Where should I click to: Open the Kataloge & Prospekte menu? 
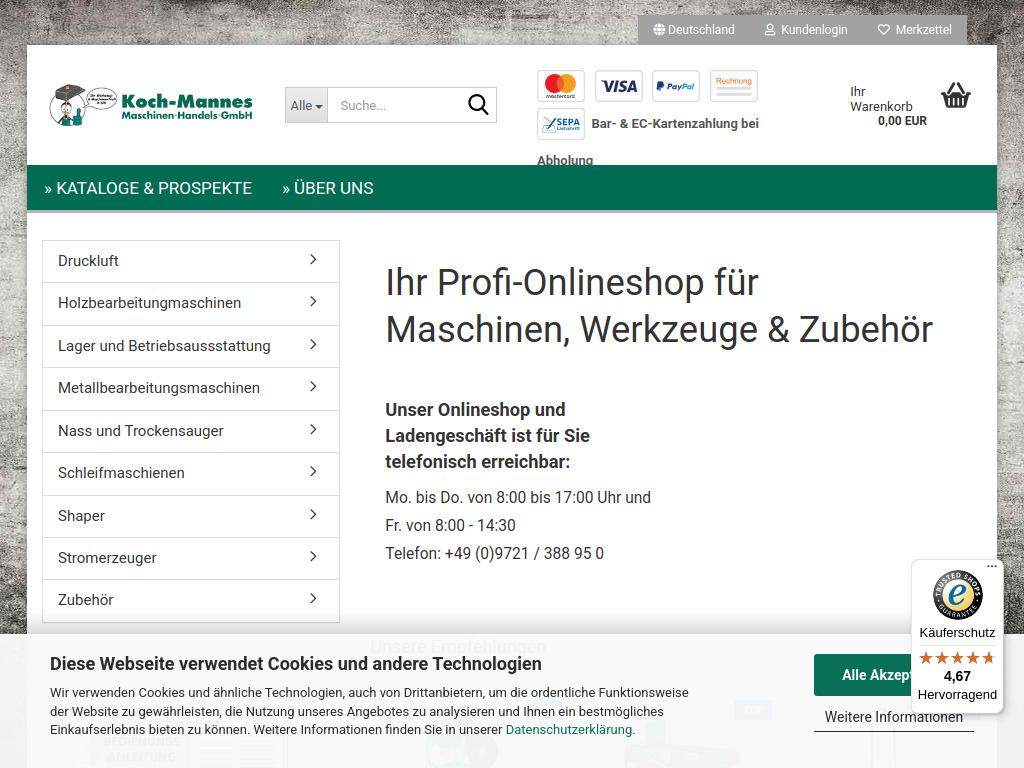(x=147, y=187)
